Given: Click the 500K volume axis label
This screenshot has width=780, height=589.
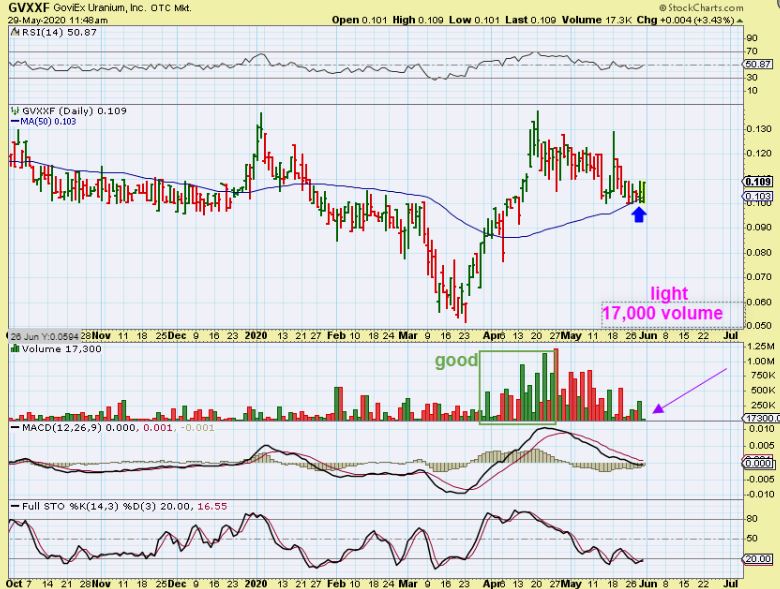Looking at the screenshot, I should pyautogui.click(x=761, y=391).
